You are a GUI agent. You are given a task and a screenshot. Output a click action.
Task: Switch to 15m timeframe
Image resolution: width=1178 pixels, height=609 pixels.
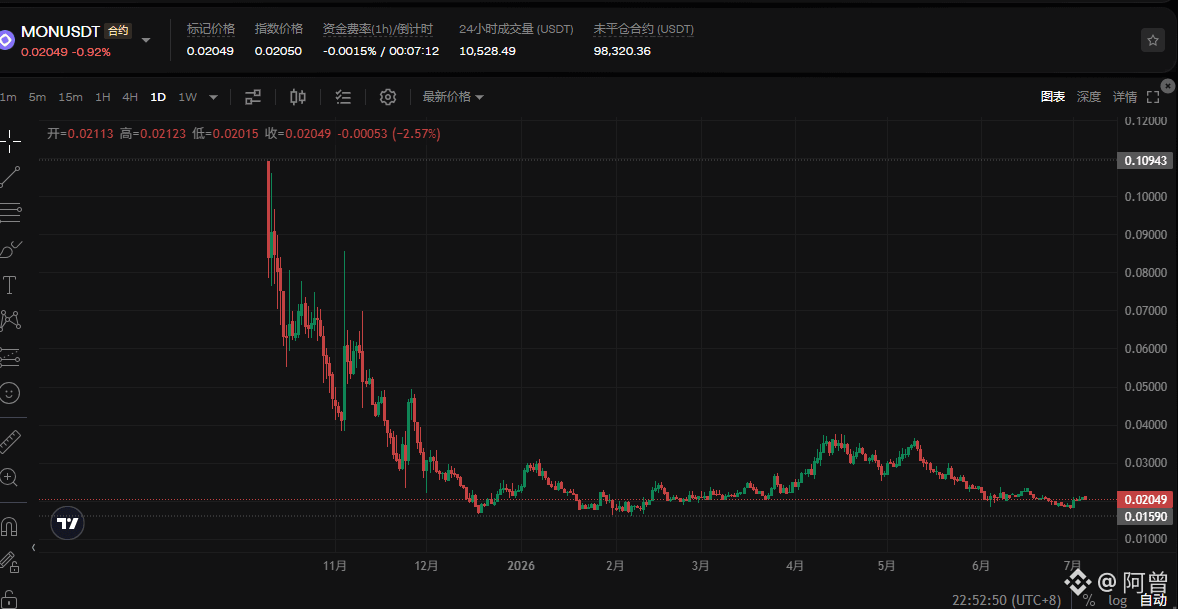point(71,97)
